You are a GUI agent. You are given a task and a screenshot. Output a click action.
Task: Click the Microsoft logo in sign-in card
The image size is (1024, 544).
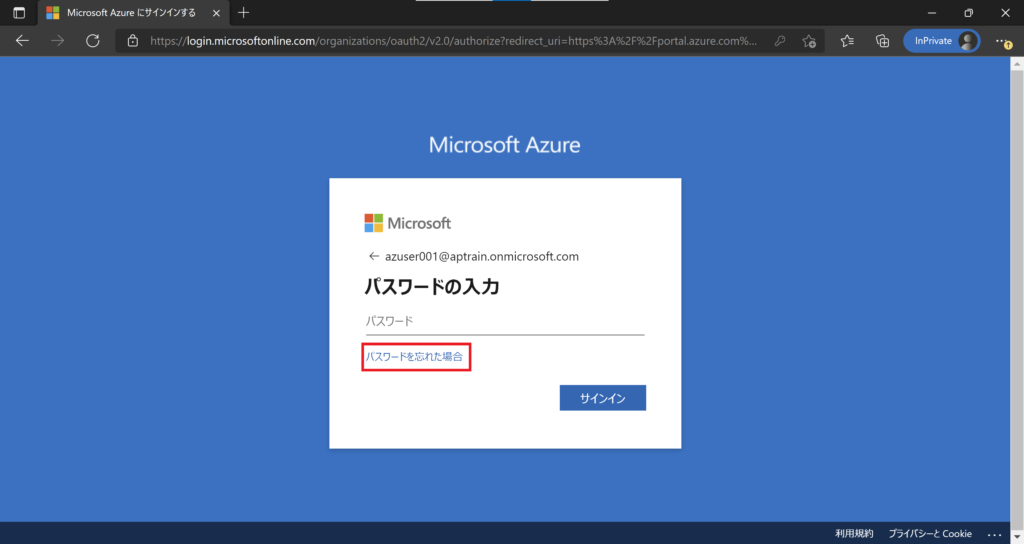pyautogui.click(x=408, y=223)
